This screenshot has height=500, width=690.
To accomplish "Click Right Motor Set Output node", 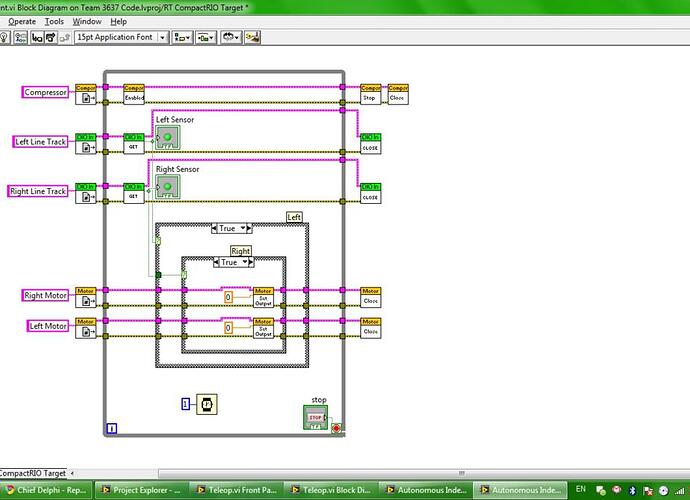I will point(263,297).
